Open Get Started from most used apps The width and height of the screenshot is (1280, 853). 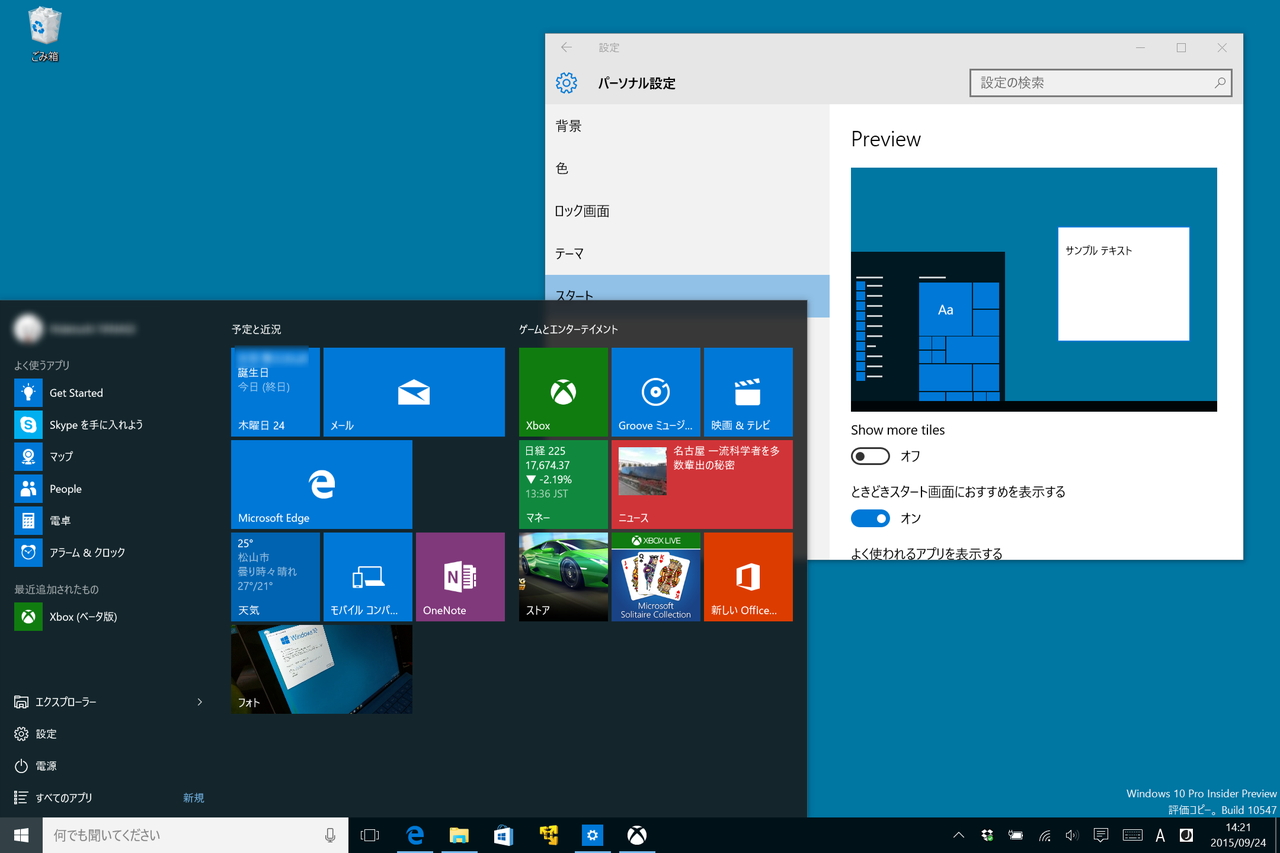[x=108, y=393]
